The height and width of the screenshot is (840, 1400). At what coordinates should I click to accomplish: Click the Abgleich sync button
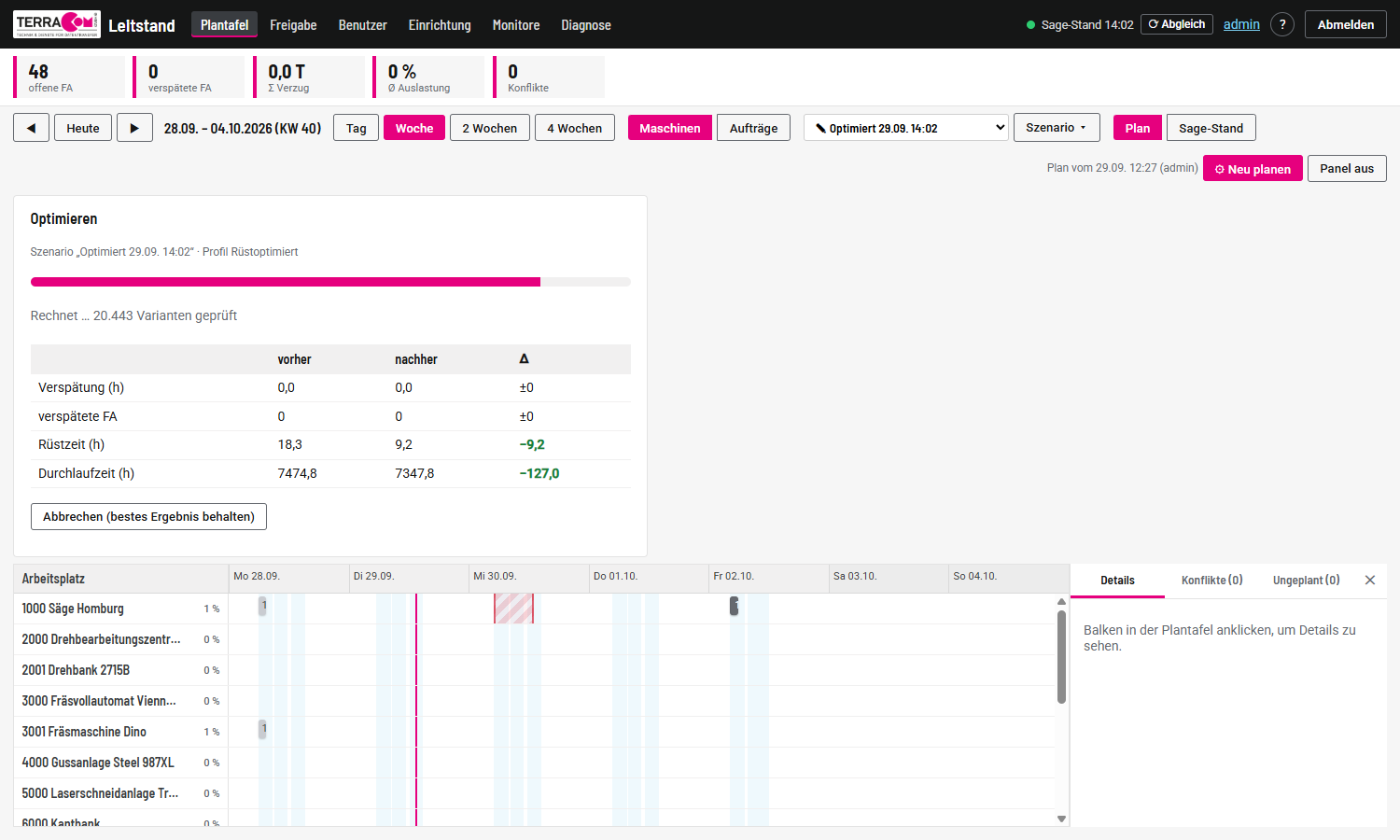coord(1177,24)
